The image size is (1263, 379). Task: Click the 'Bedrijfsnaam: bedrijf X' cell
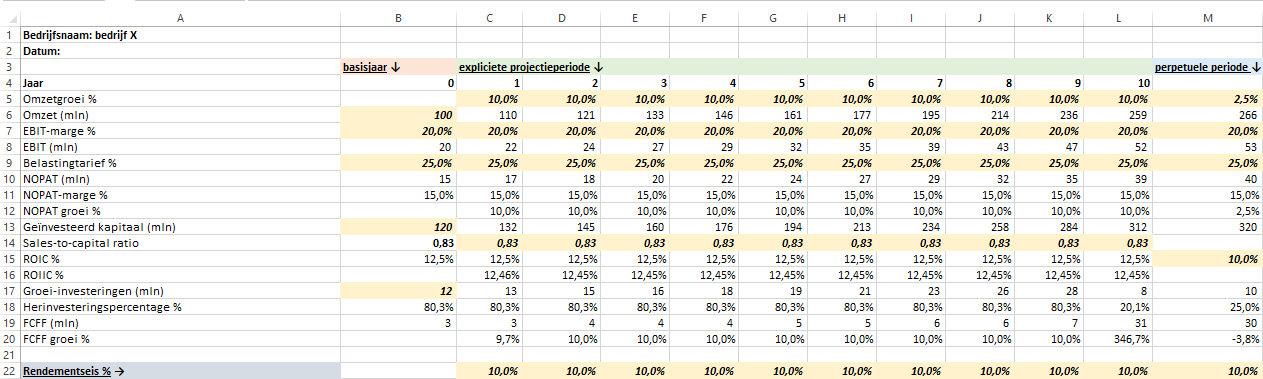pyautogui.click(x=180, y=34)
